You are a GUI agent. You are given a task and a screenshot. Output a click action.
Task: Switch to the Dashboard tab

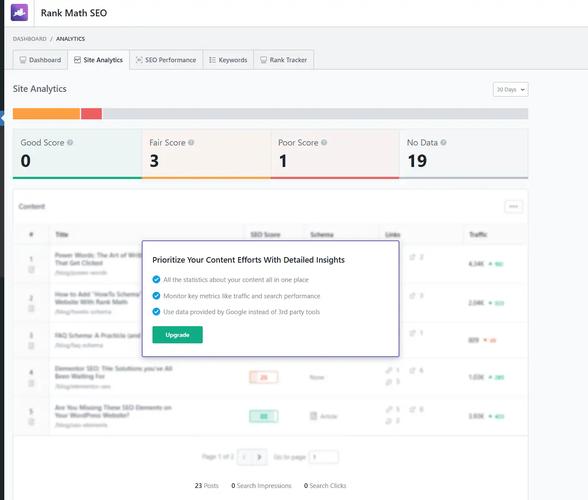click(40, 60)
